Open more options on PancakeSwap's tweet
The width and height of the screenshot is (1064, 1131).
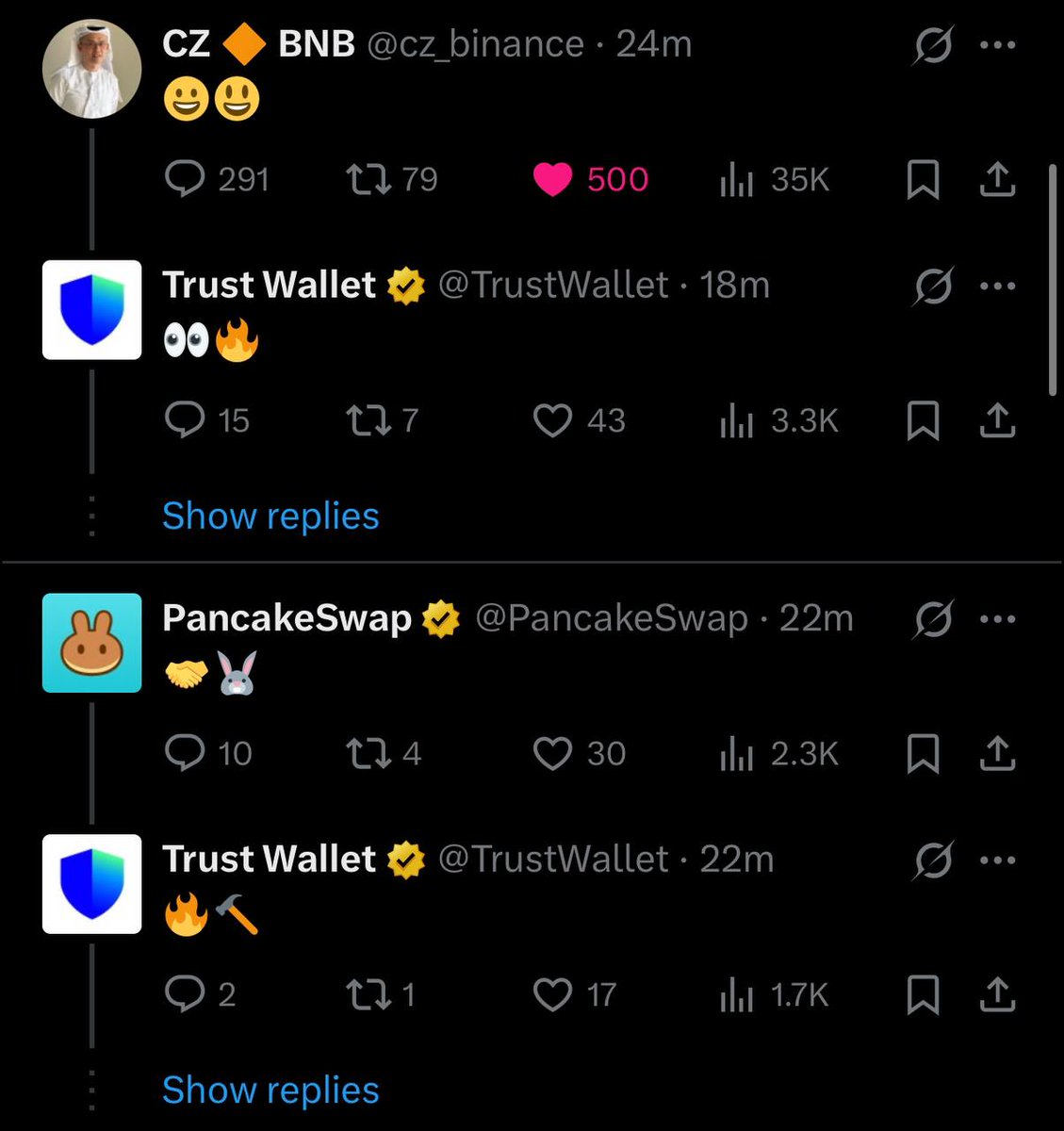coord(998,619)
